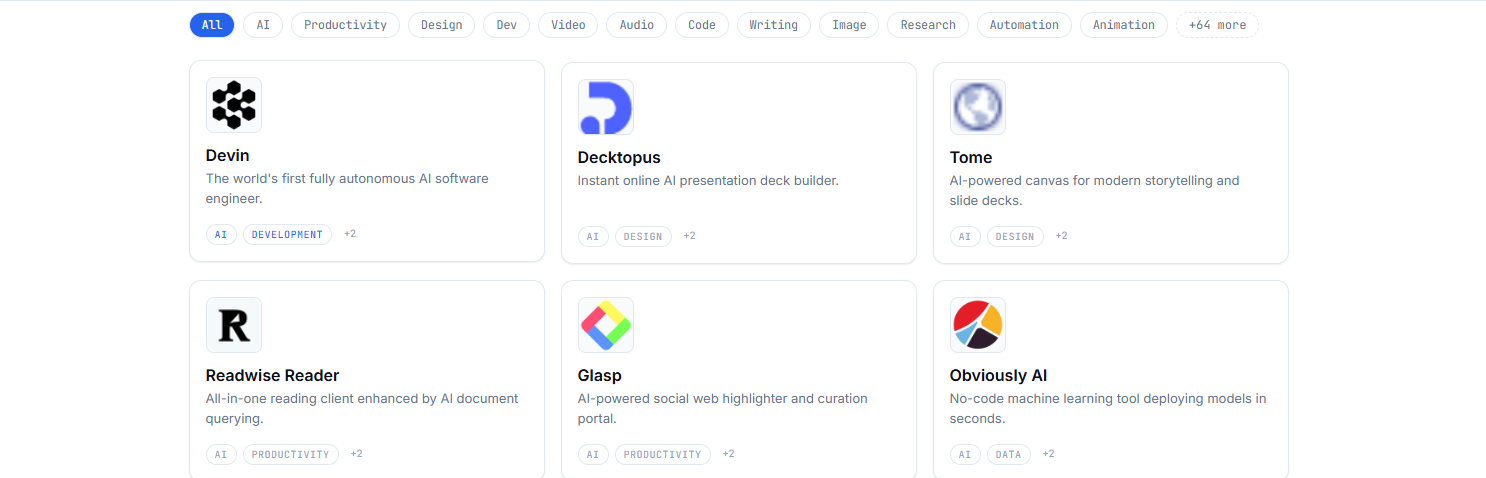This screenshot has height=478, width=1486.
Task: Expand +2 more tags on Tome card
Action: pos(1061,236)
